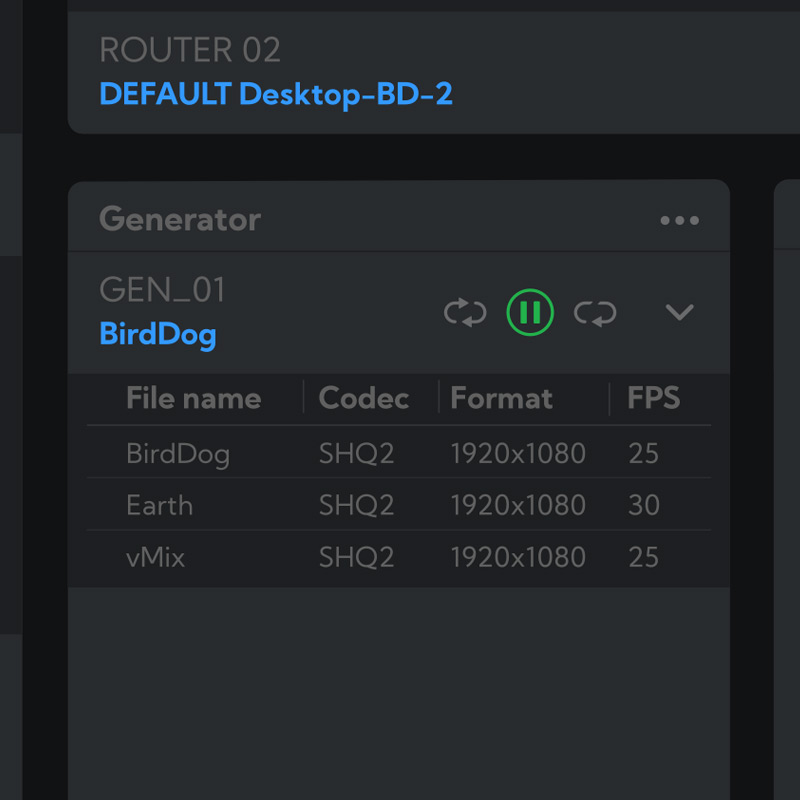This screenshot has height=800, width=800.
Task: Open DEFAULT Desktop-BD-2 router source
Action: point(276,94)
